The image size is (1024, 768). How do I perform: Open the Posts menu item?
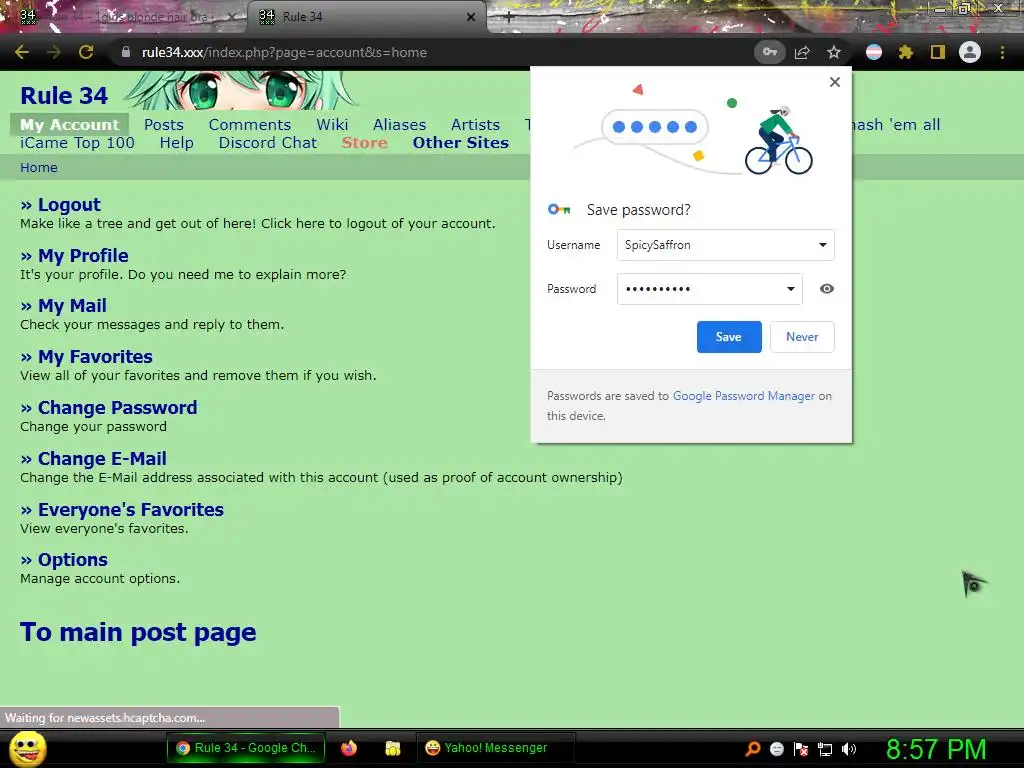coord(164,125)
